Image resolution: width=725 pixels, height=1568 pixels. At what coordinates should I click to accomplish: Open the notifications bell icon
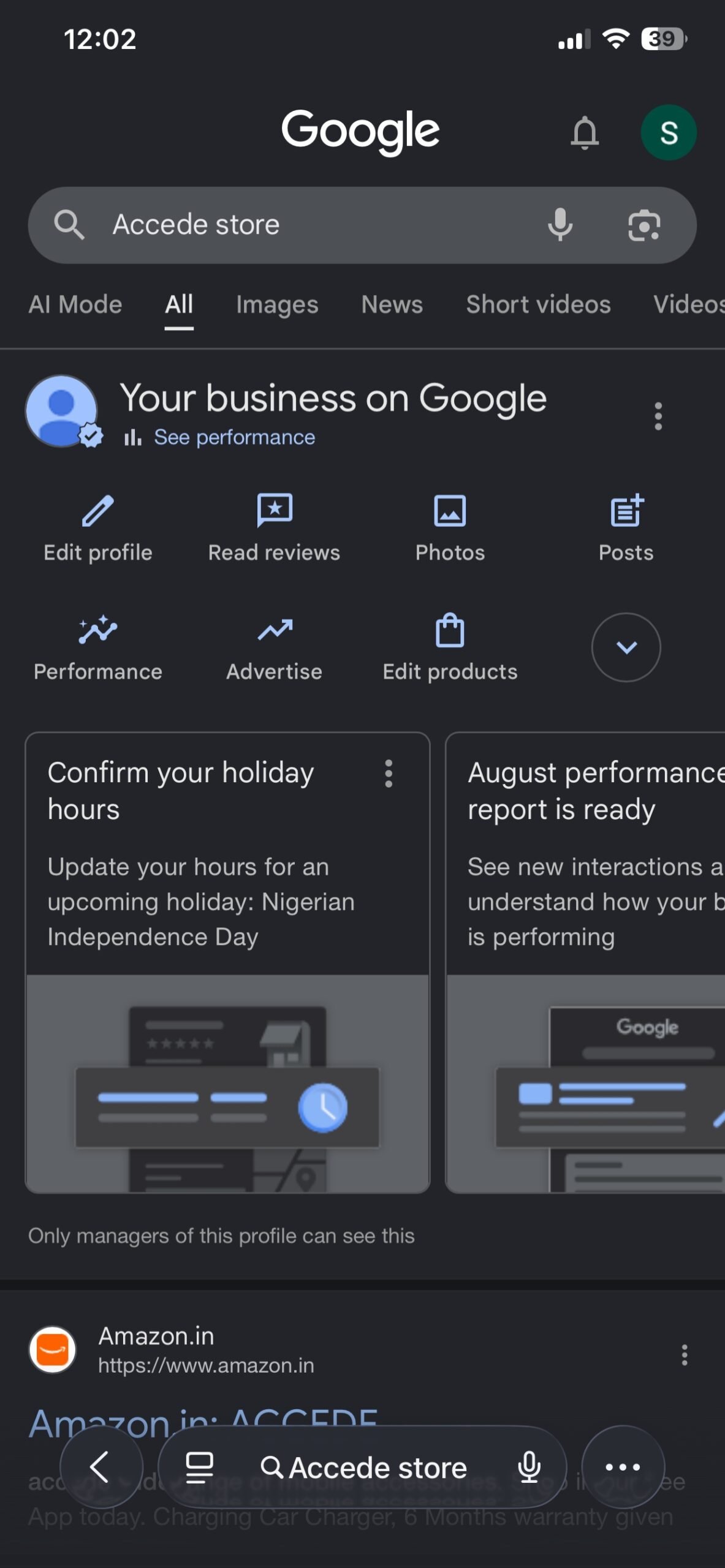pyautogui.click(x=585, y=132)
